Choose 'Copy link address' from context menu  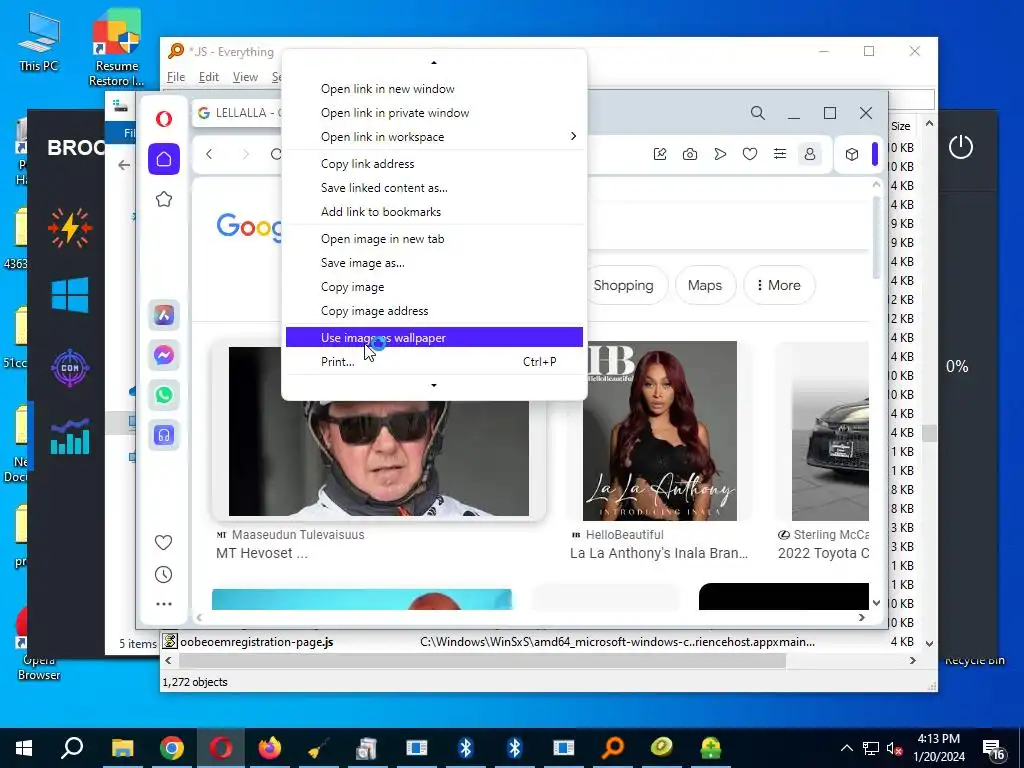tap(434, 164)
